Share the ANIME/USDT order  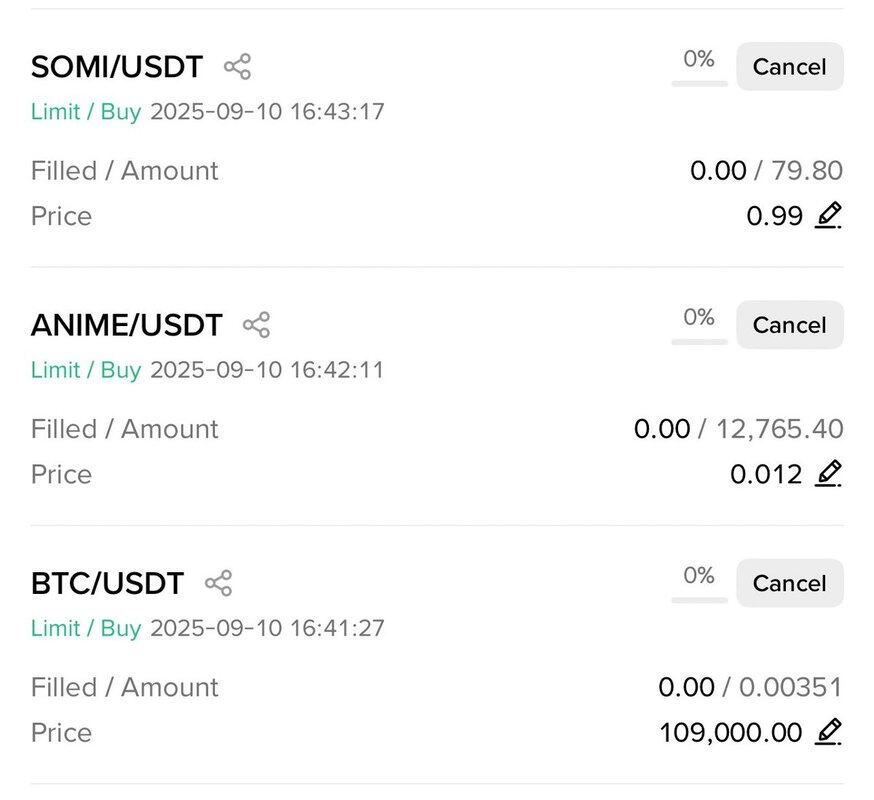pyautogui.click(x=256, y=325)
